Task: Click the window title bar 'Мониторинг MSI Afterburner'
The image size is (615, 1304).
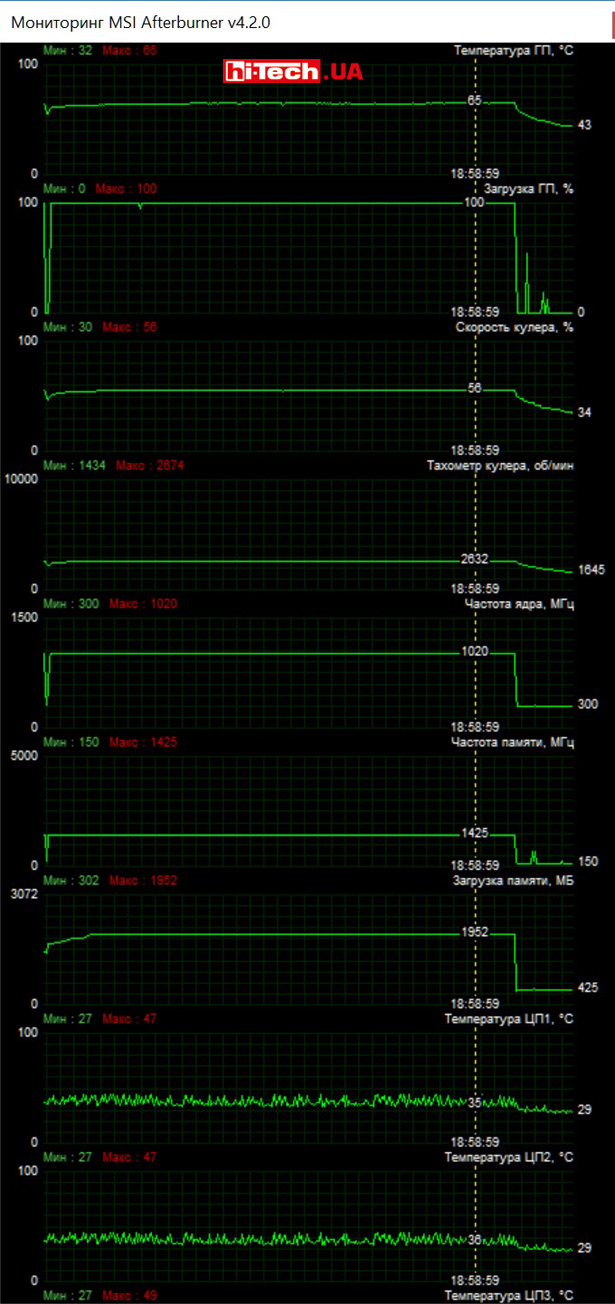Action: [140, 21]
